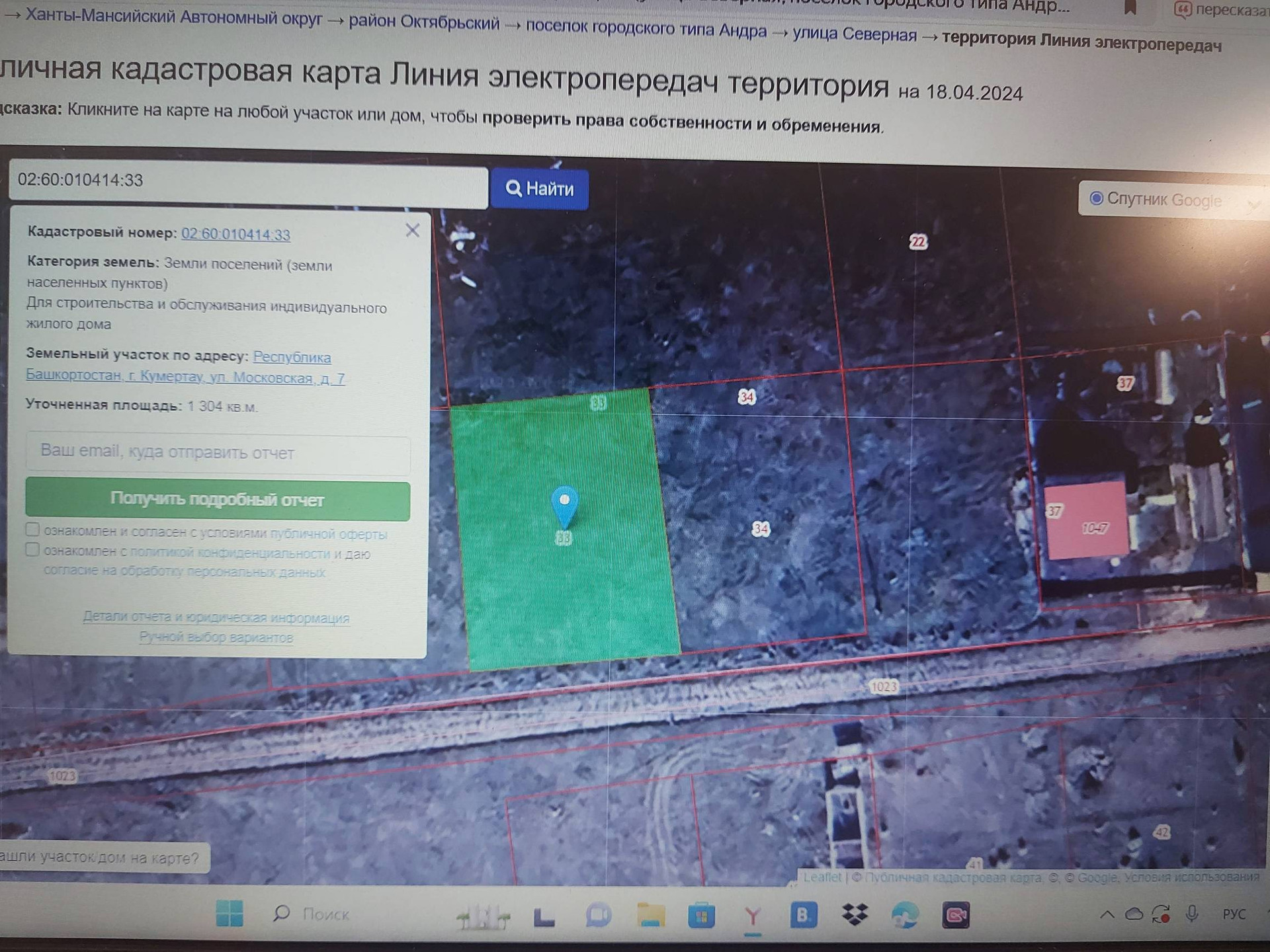Click the blue map pin marker
Viewport: 1270px width, 952px height.
point(564,504)
